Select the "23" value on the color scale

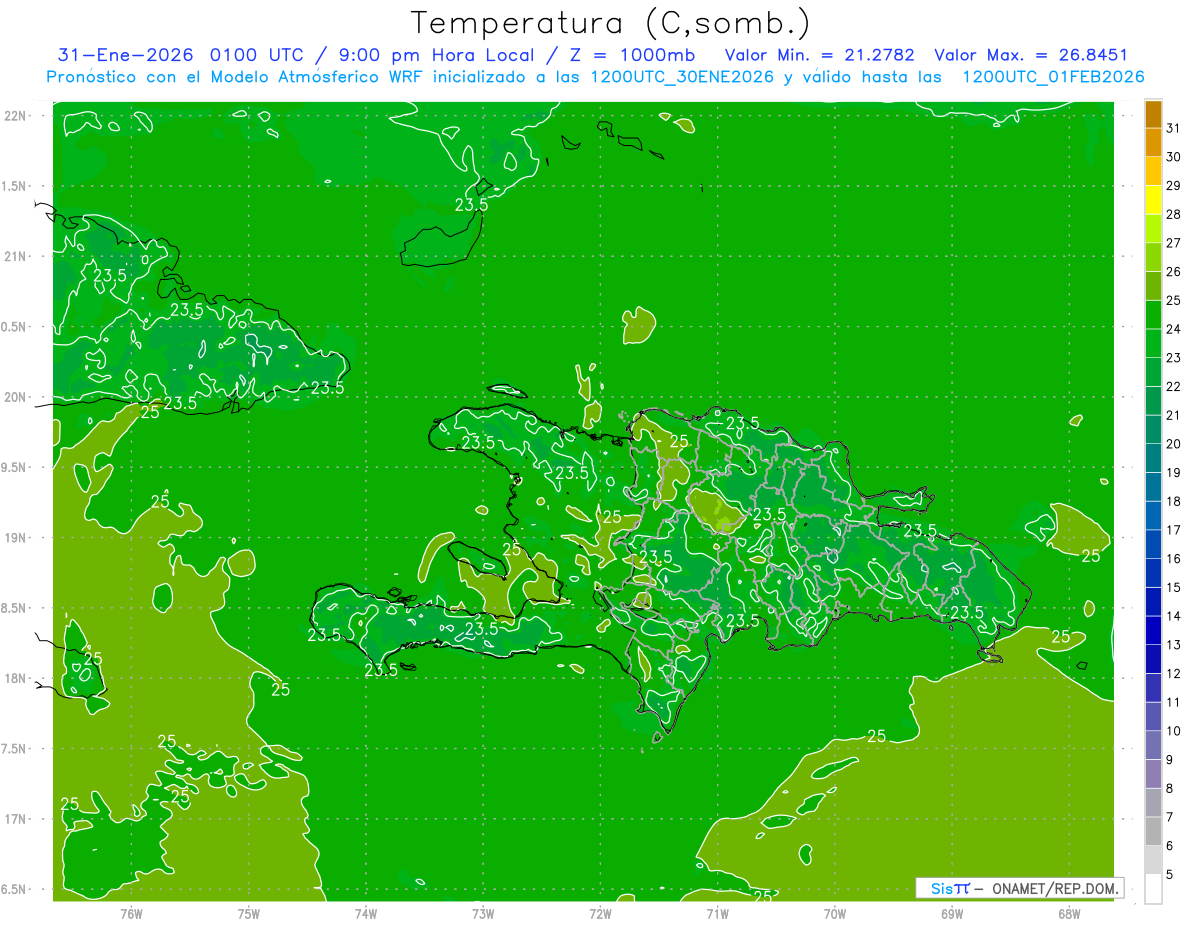click(x=1174, y=358)
